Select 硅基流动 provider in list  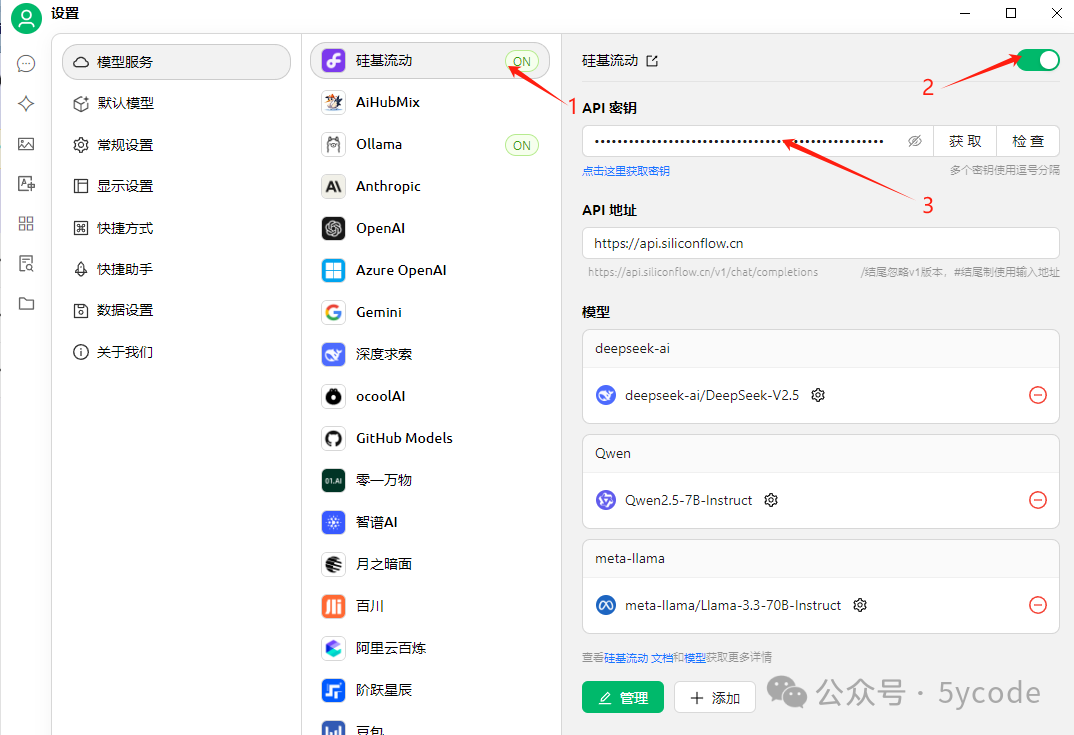[x=429, y=60]
